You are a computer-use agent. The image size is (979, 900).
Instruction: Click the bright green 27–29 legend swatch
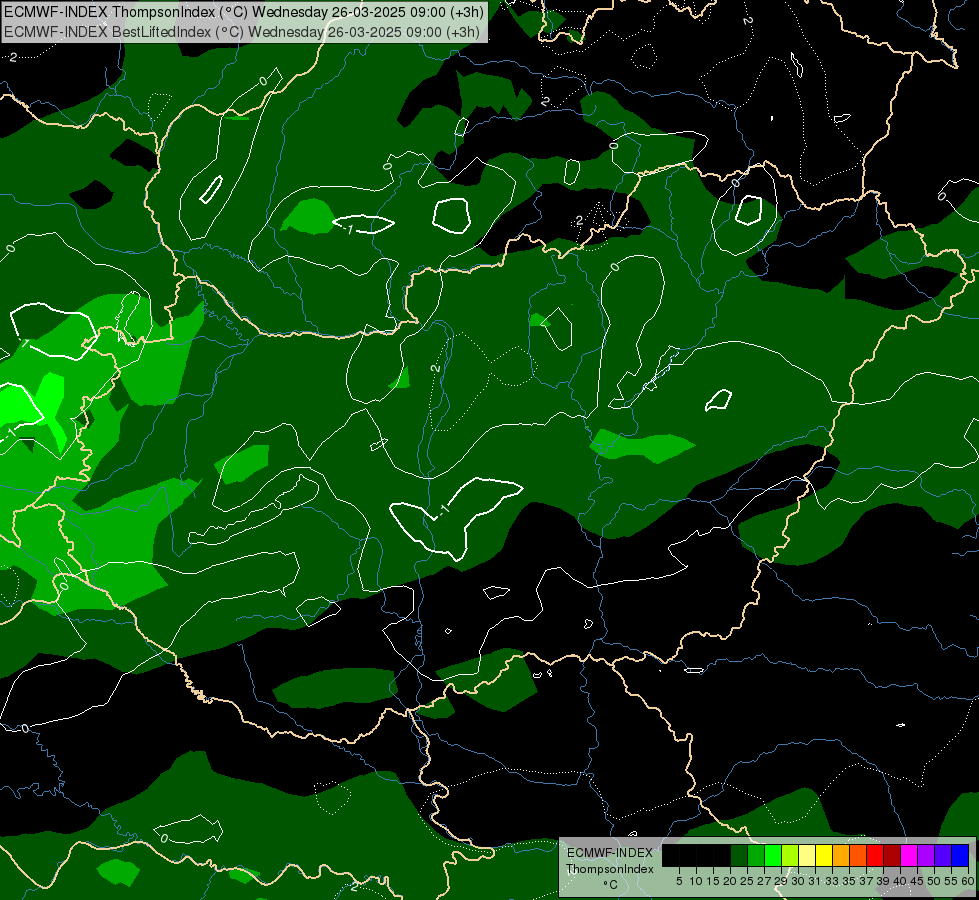[773, 855]
